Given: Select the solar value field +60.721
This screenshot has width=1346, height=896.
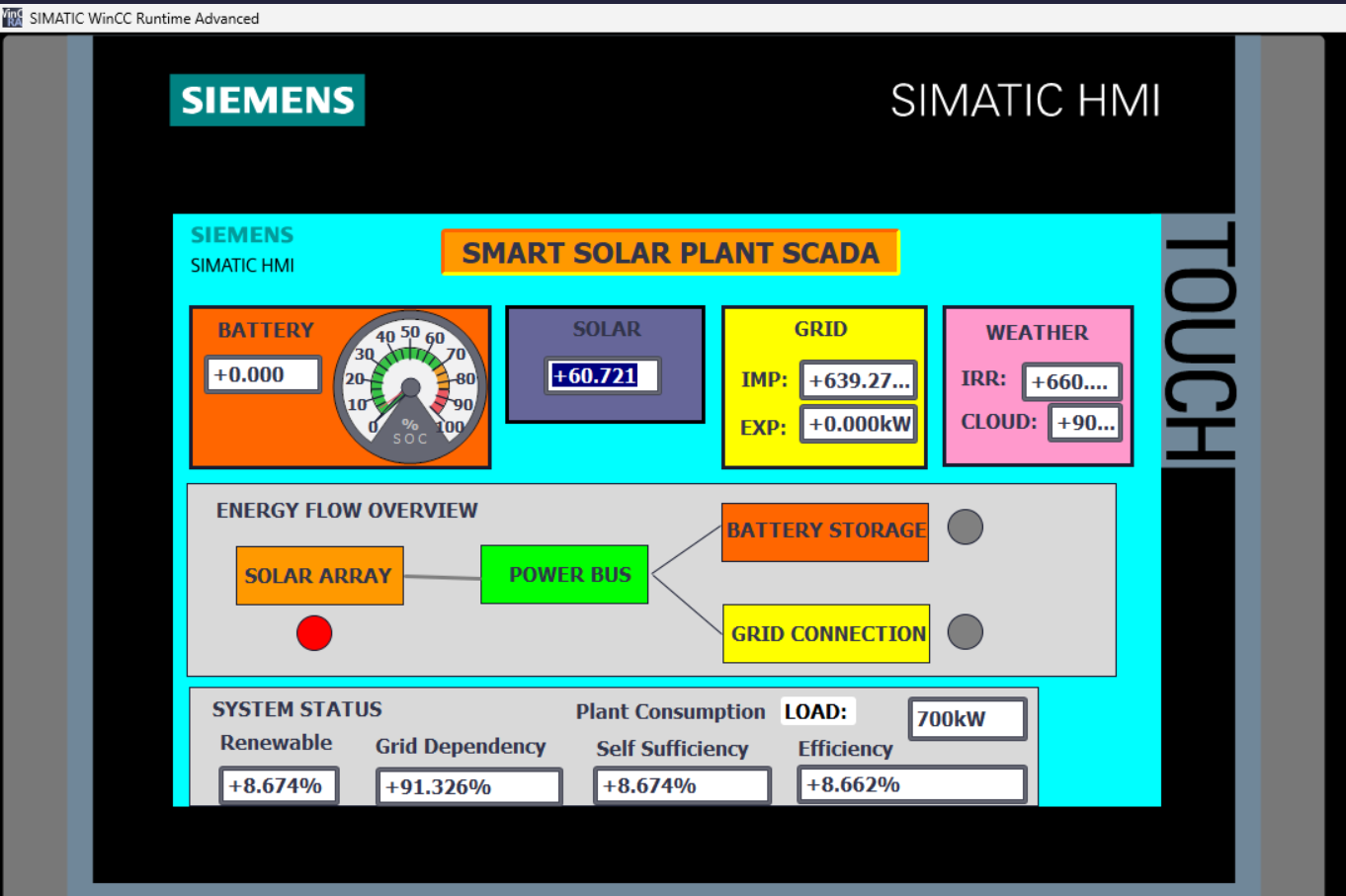Looking at the screenshot, I should tap(602, 375).
